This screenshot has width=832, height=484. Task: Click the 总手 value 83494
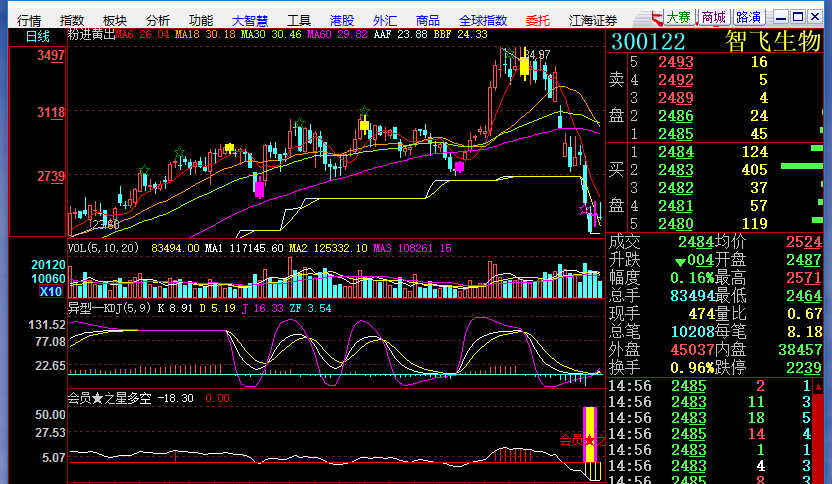pyautogui.click(x=692, y=296)
